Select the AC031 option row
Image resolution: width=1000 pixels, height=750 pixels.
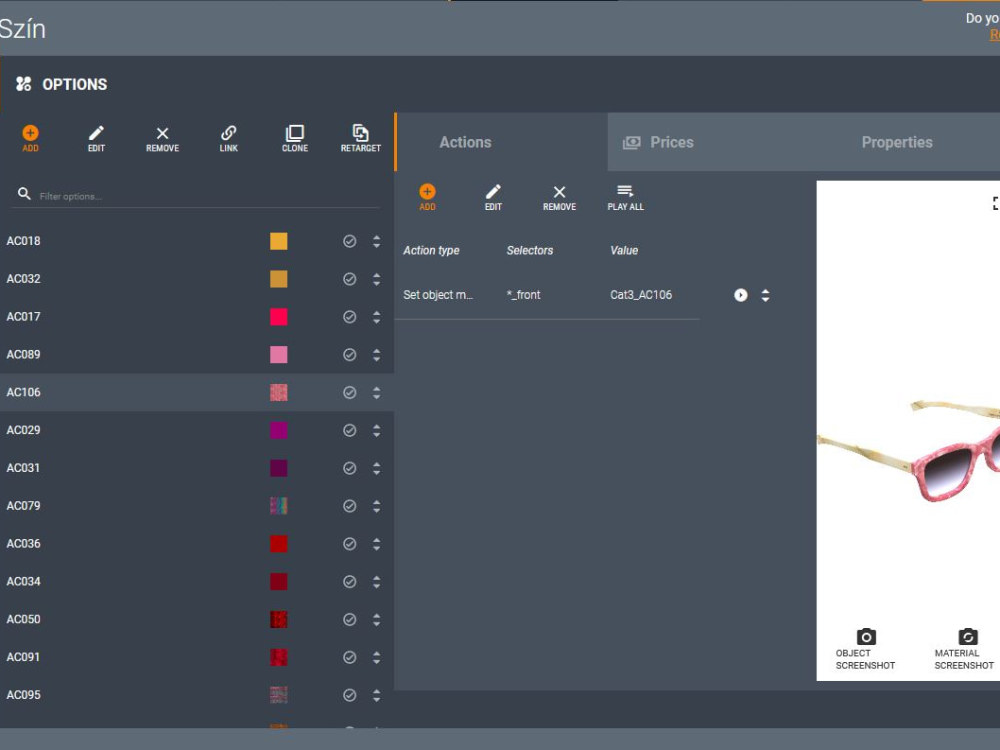[x=196, y=468]
